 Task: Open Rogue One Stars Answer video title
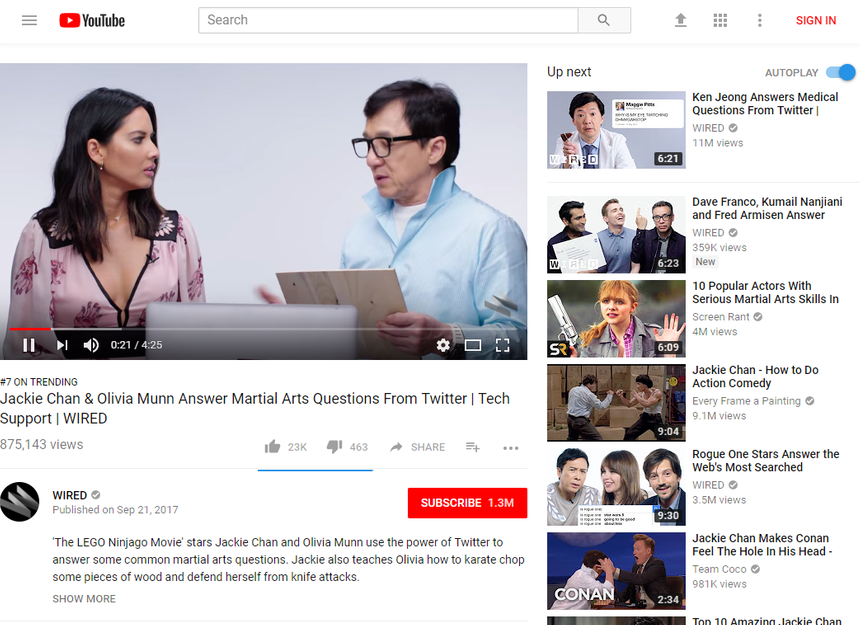click(765, 461)
